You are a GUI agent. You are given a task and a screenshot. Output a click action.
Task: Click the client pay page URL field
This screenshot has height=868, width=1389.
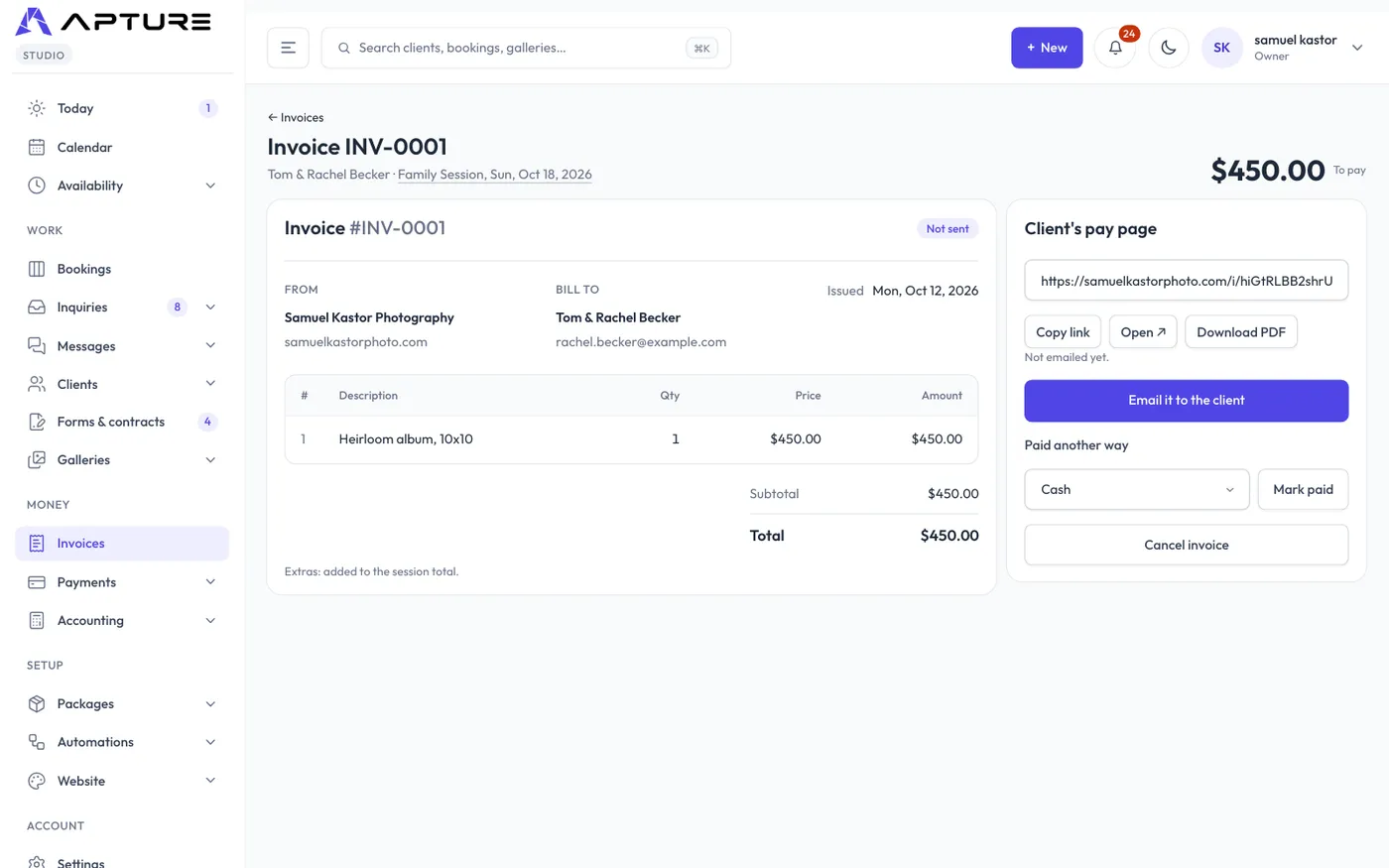coord(1187,281)
